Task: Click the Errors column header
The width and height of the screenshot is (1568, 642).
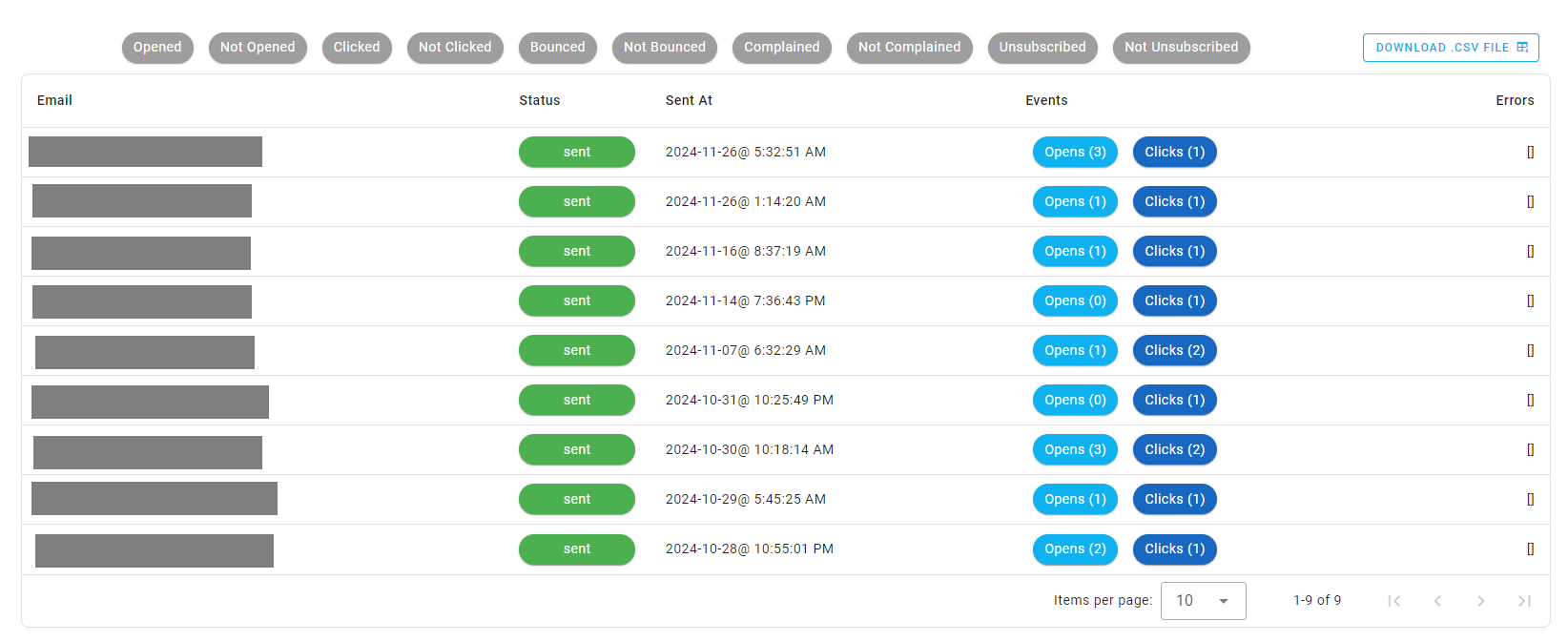Action: (x=1515, y=100)
